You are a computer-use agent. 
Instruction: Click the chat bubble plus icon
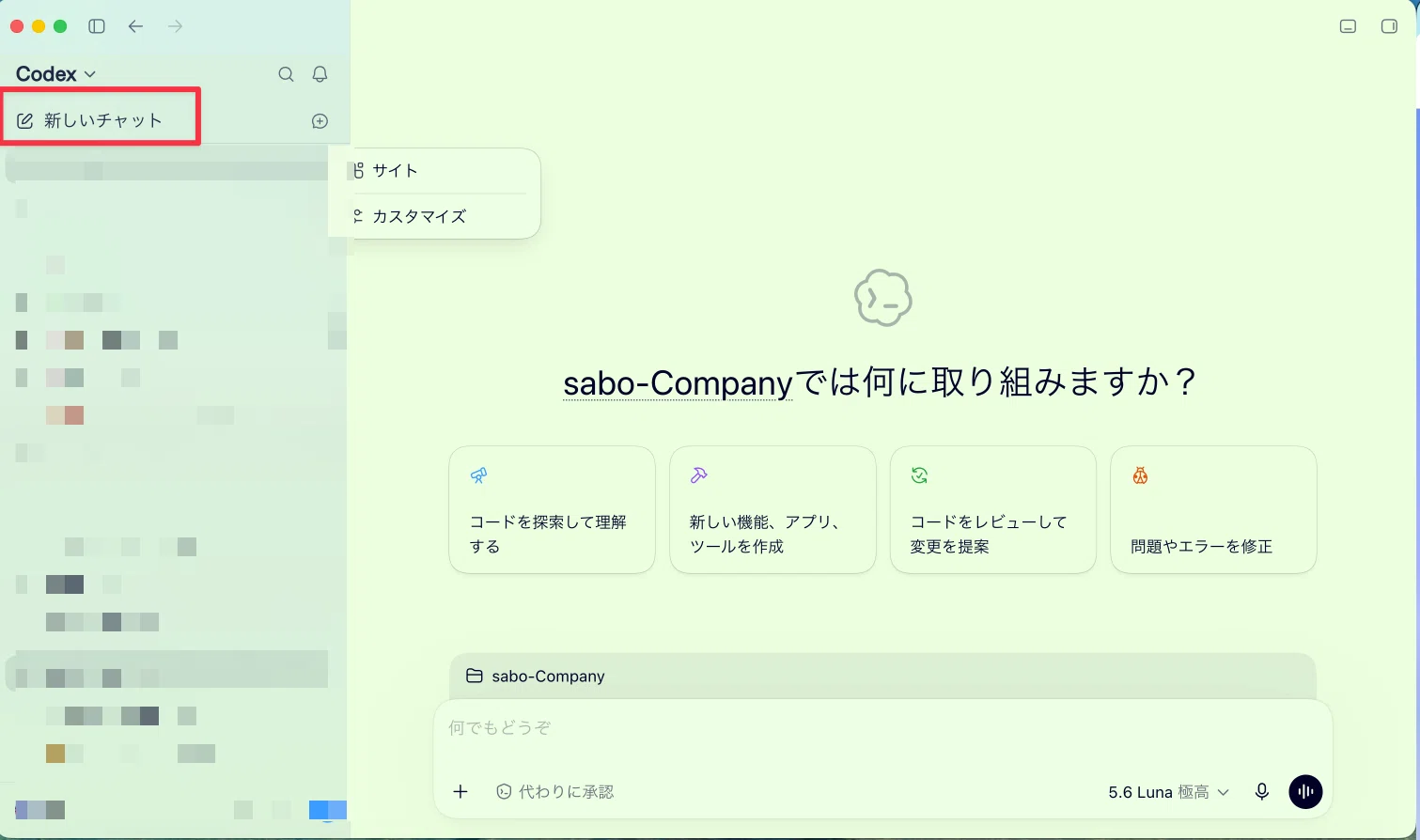click(x=320, y=121)
